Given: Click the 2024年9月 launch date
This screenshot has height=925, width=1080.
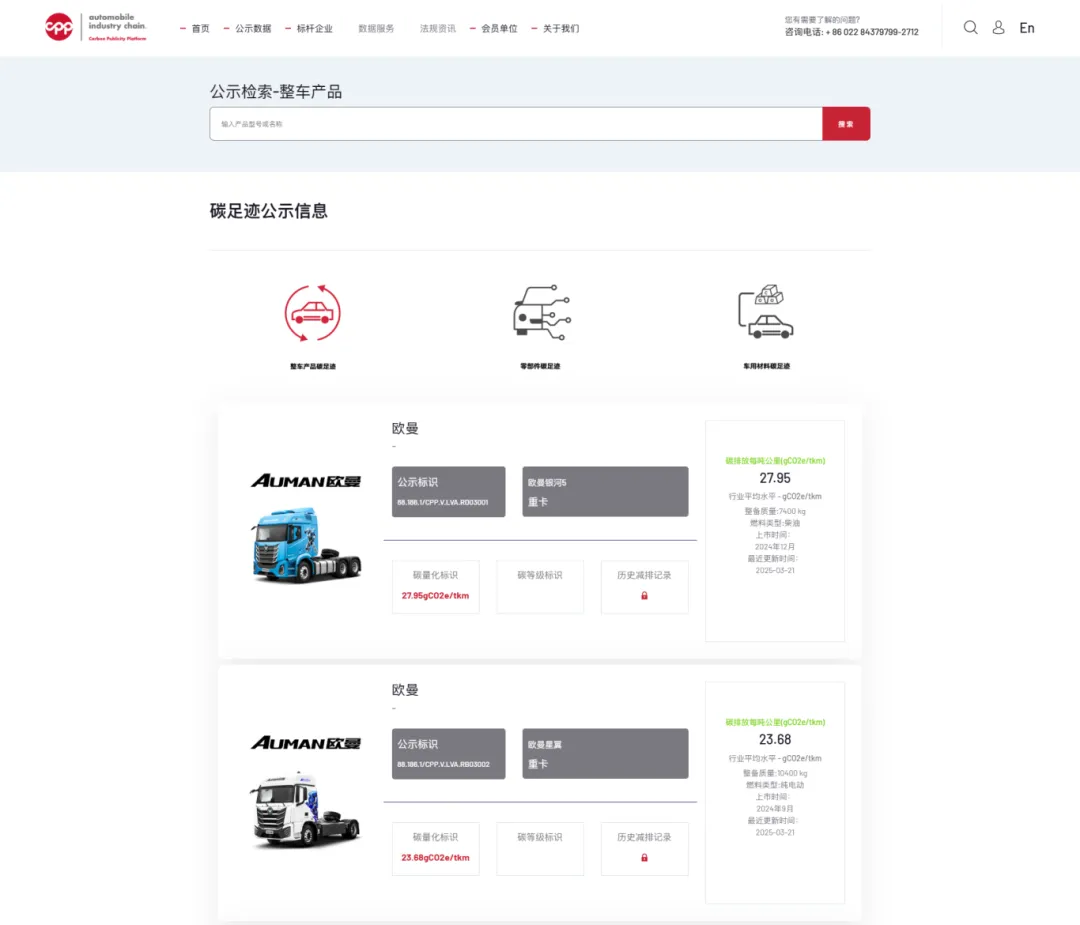Looking at the screenshot, I should point(775,809).
